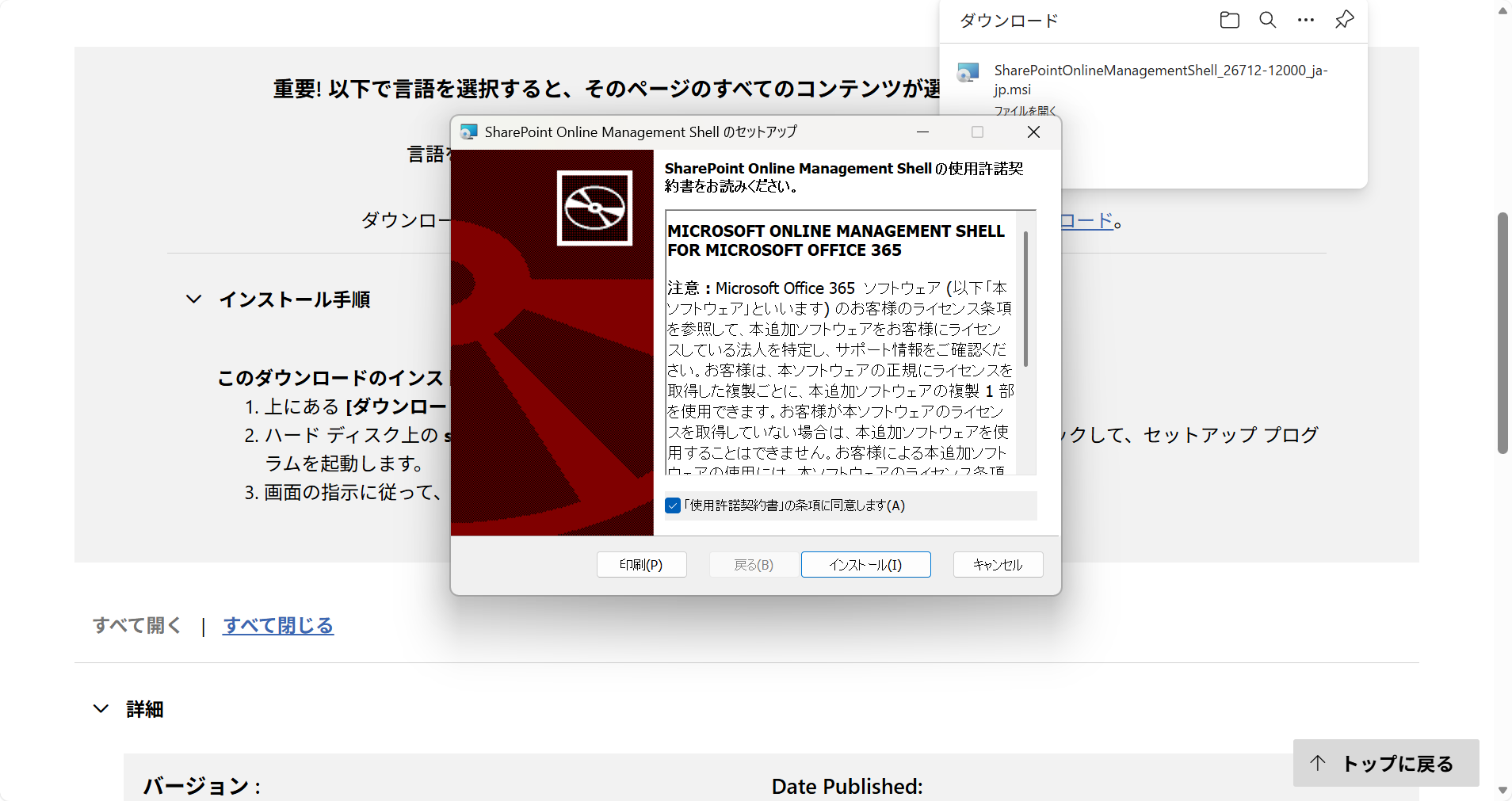Click the page scrollbar up arrow
1512x801 pixels.
(x=1502, y=11)
